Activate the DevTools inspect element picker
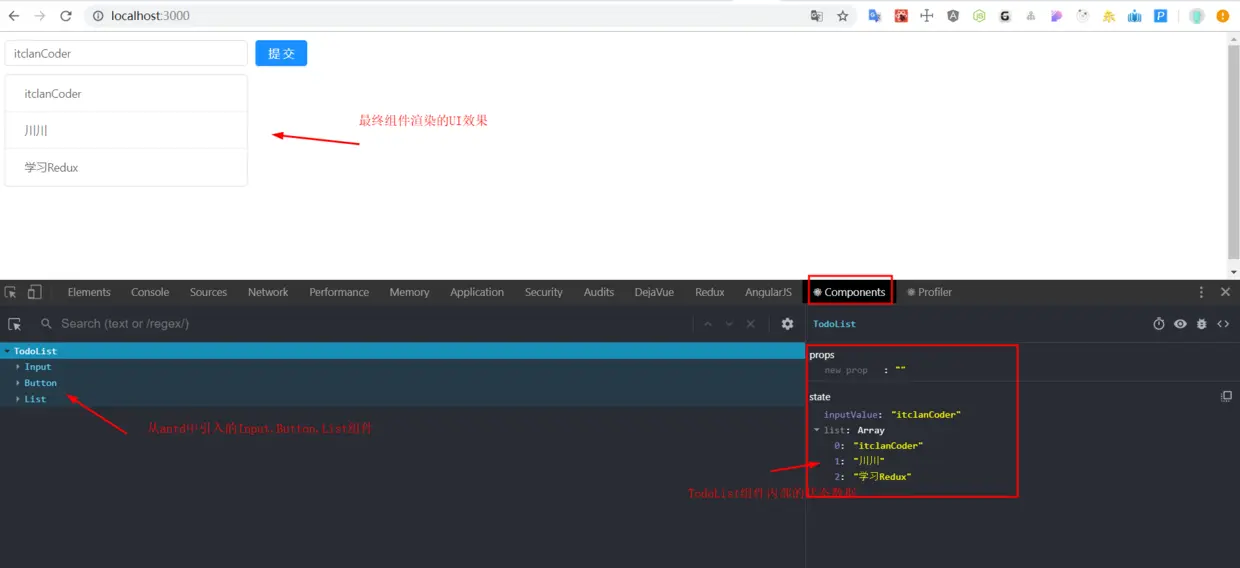Viewport: 1240px width, 568px height. [11, 292]
